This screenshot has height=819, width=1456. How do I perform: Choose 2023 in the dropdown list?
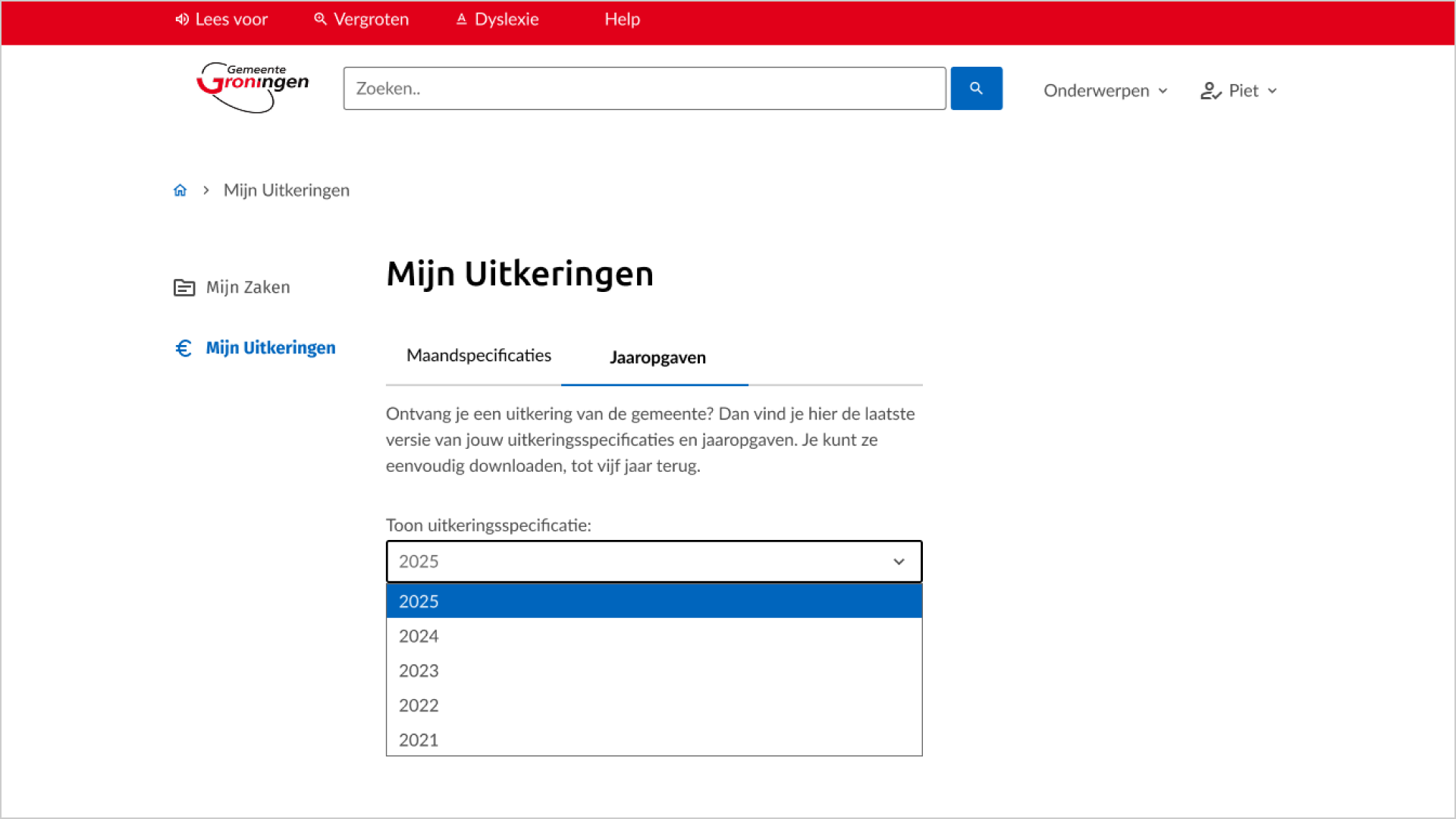(654, 671)
